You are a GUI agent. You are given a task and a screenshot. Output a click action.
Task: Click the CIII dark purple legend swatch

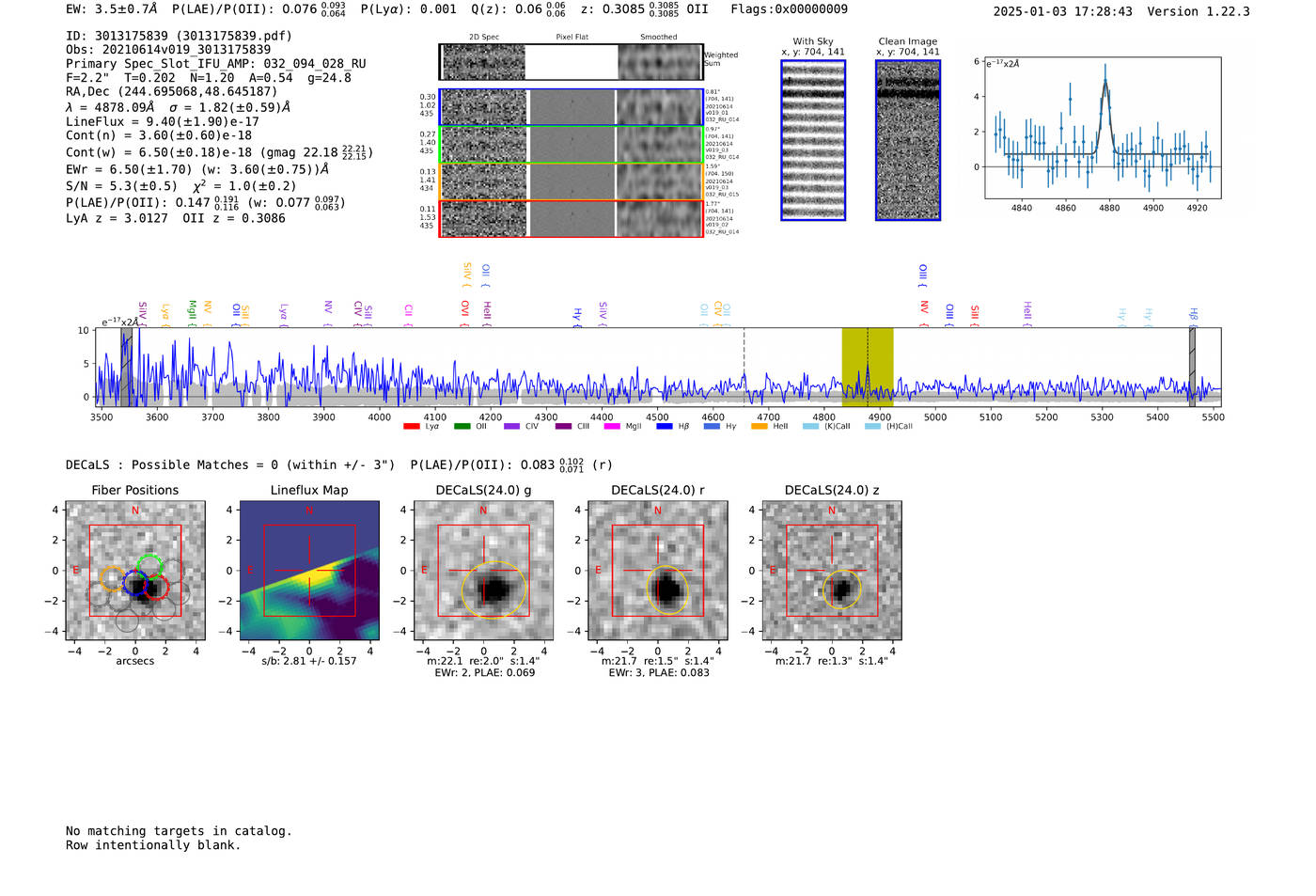pos(563,427)
